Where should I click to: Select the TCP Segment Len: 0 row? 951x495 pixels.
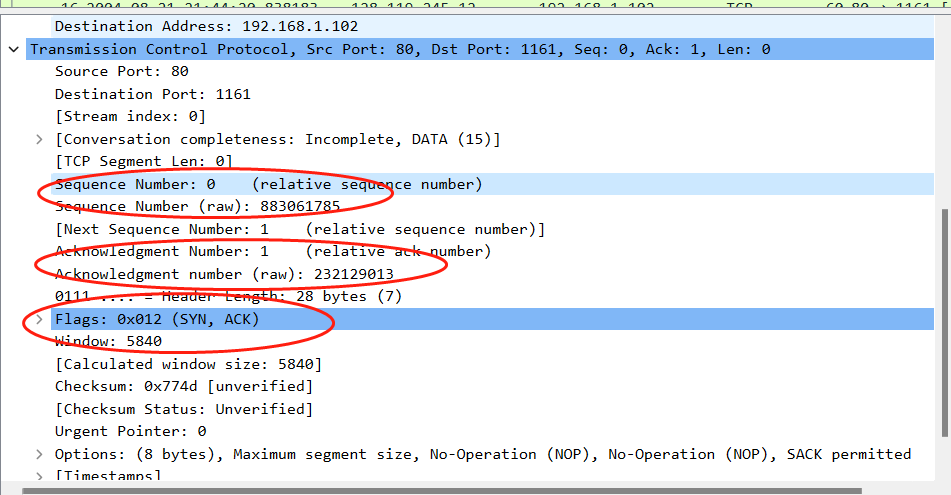(x=143, y=161)
